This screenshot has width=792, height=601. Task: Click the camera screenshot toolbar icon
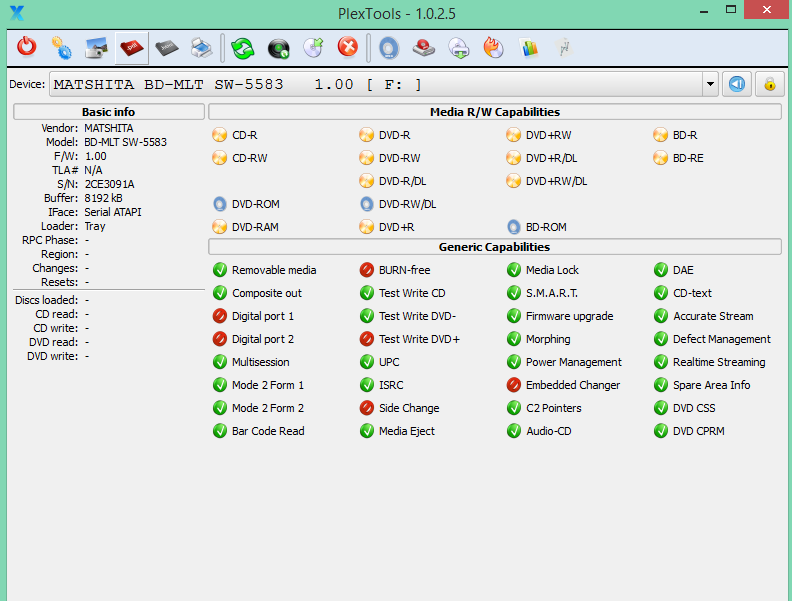point(96,48)
